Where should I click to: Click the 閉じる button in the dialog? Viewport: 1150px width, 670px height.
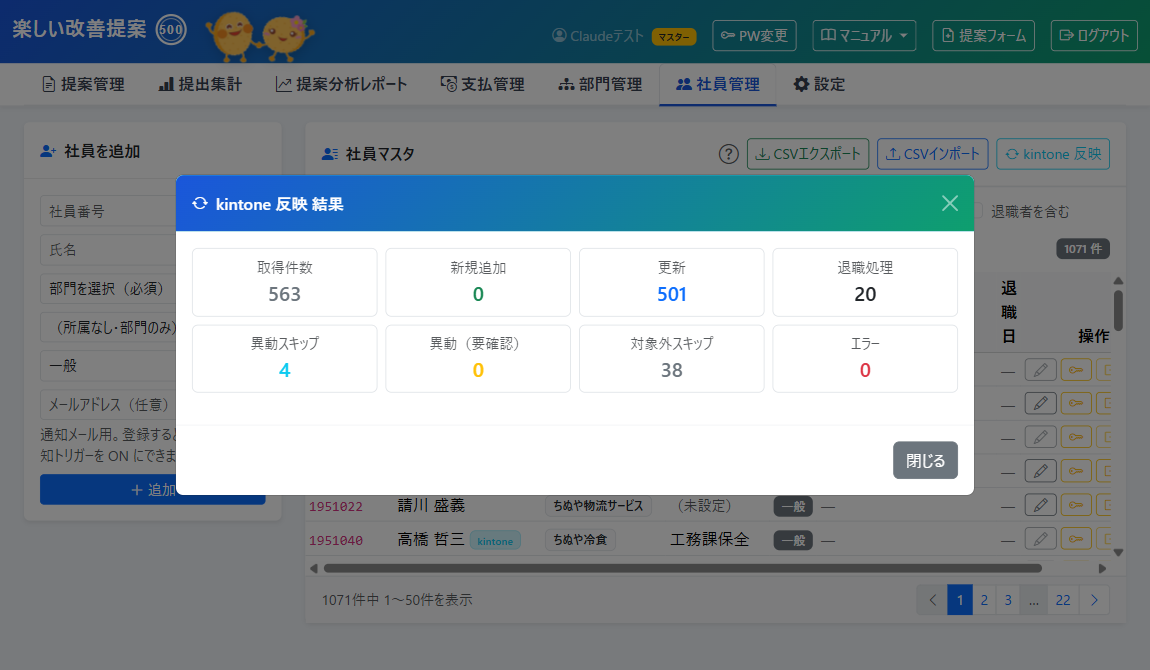click(925, 460)
